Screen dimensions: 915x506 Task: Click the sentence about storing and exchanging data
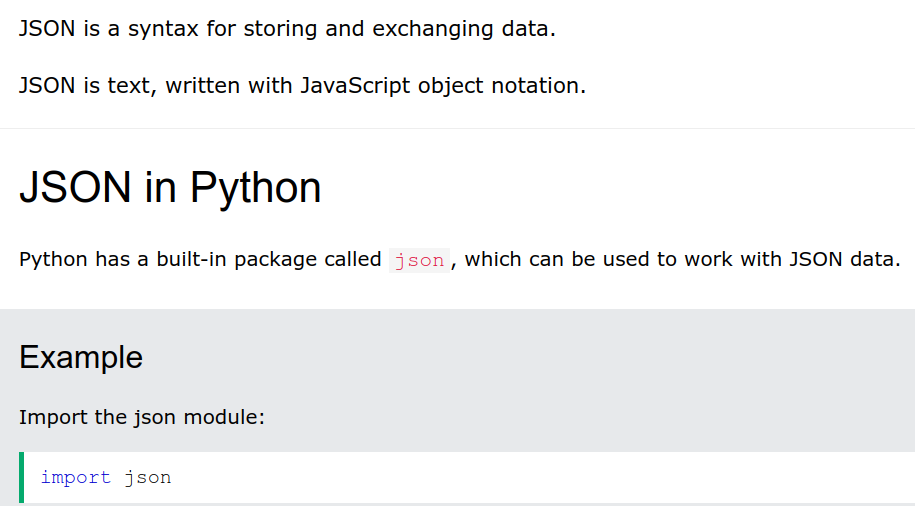click(x=287, y=28)
